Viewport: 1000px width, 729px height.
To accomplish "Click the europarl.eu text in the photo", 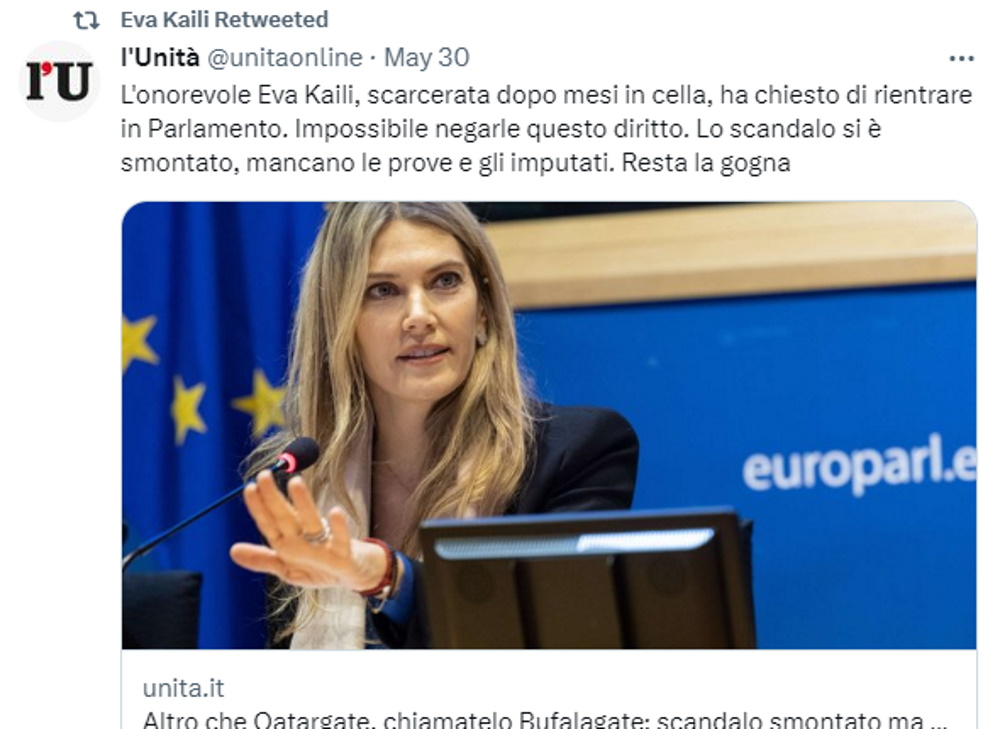I will [x=859, y=466].
